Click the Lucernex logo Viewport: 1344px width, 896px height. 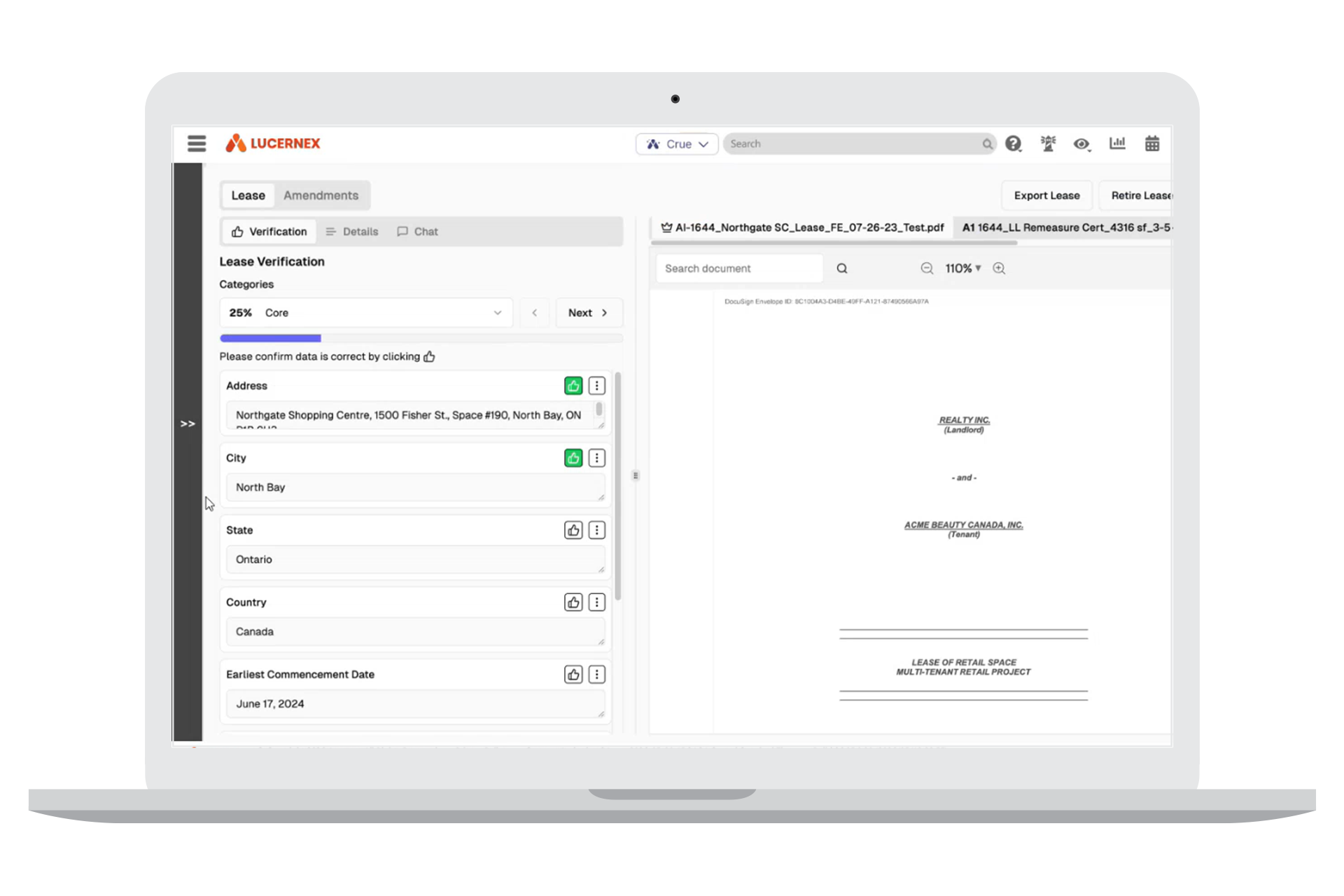pos(272,143)
